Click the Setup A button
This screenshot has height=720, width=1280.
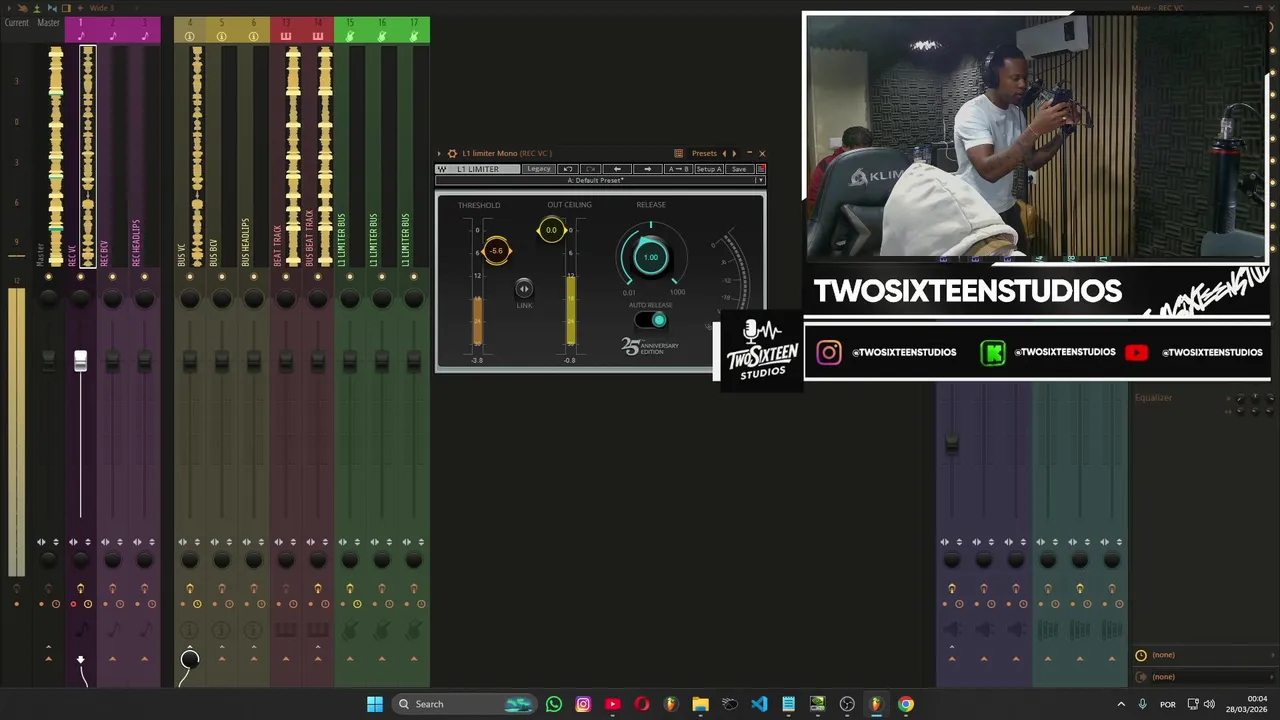pyautogui.click(x=709, y=169)
